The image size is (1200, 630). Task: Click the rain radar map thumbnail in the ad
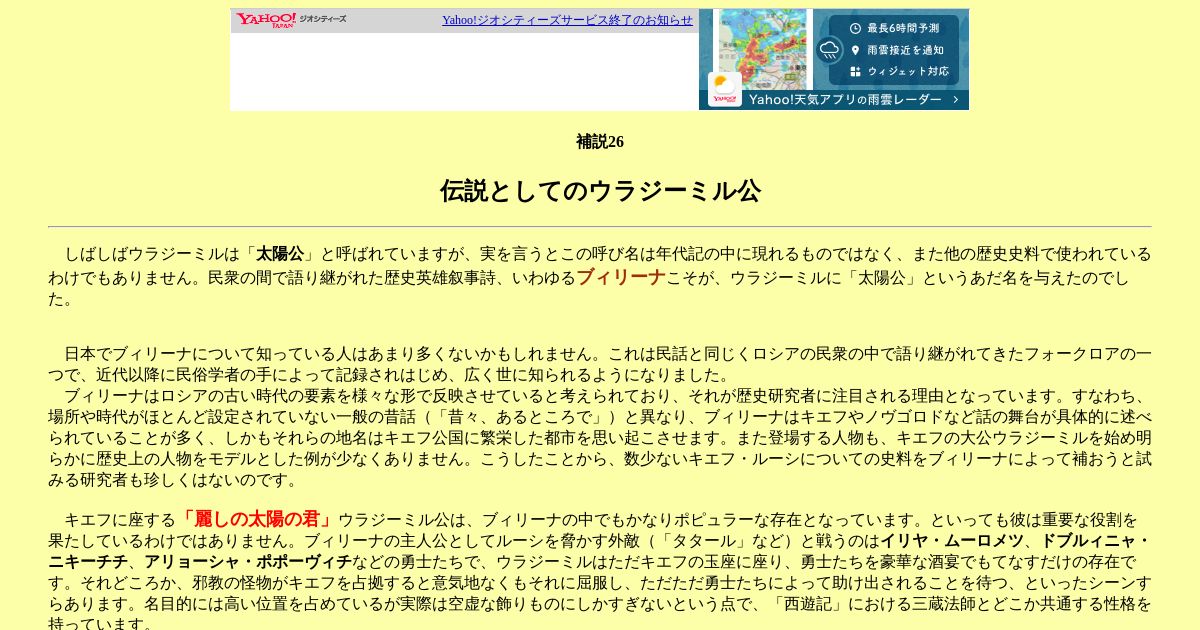762,49
